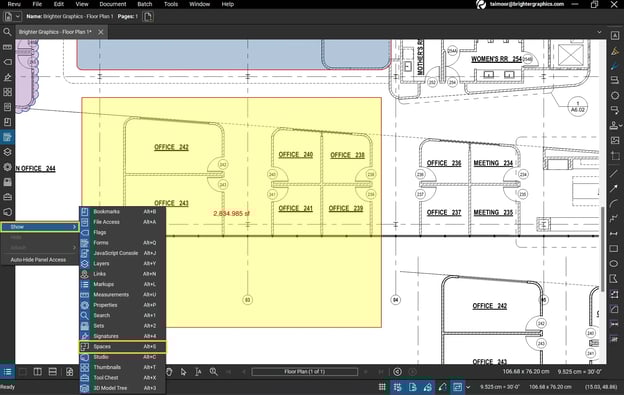Open the Thumbnails grid panel icon in left sidebar
The image size is (624, 395).
tap(7, 92)
